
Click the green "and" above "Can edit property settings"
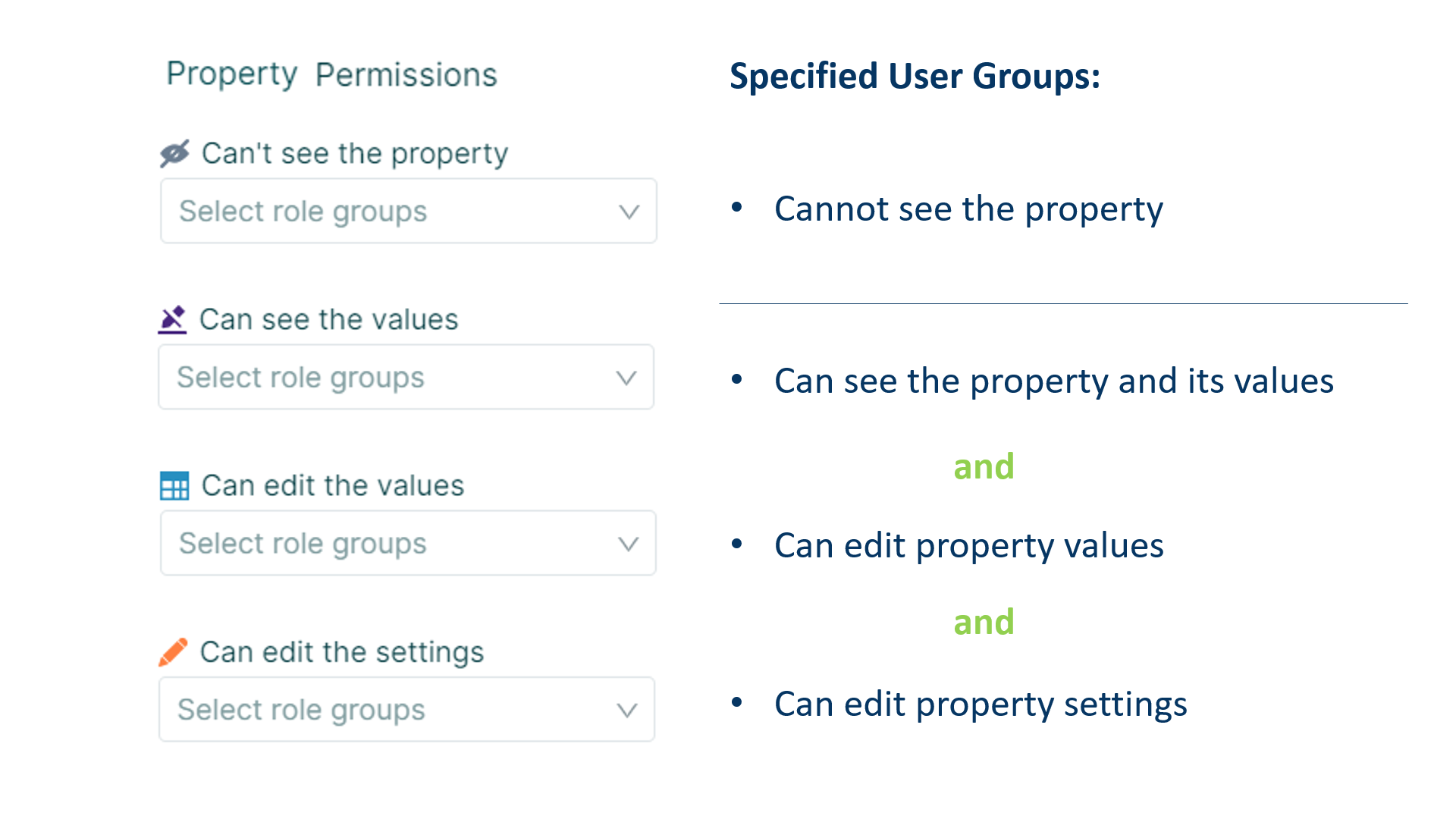(x=984, y=622)
